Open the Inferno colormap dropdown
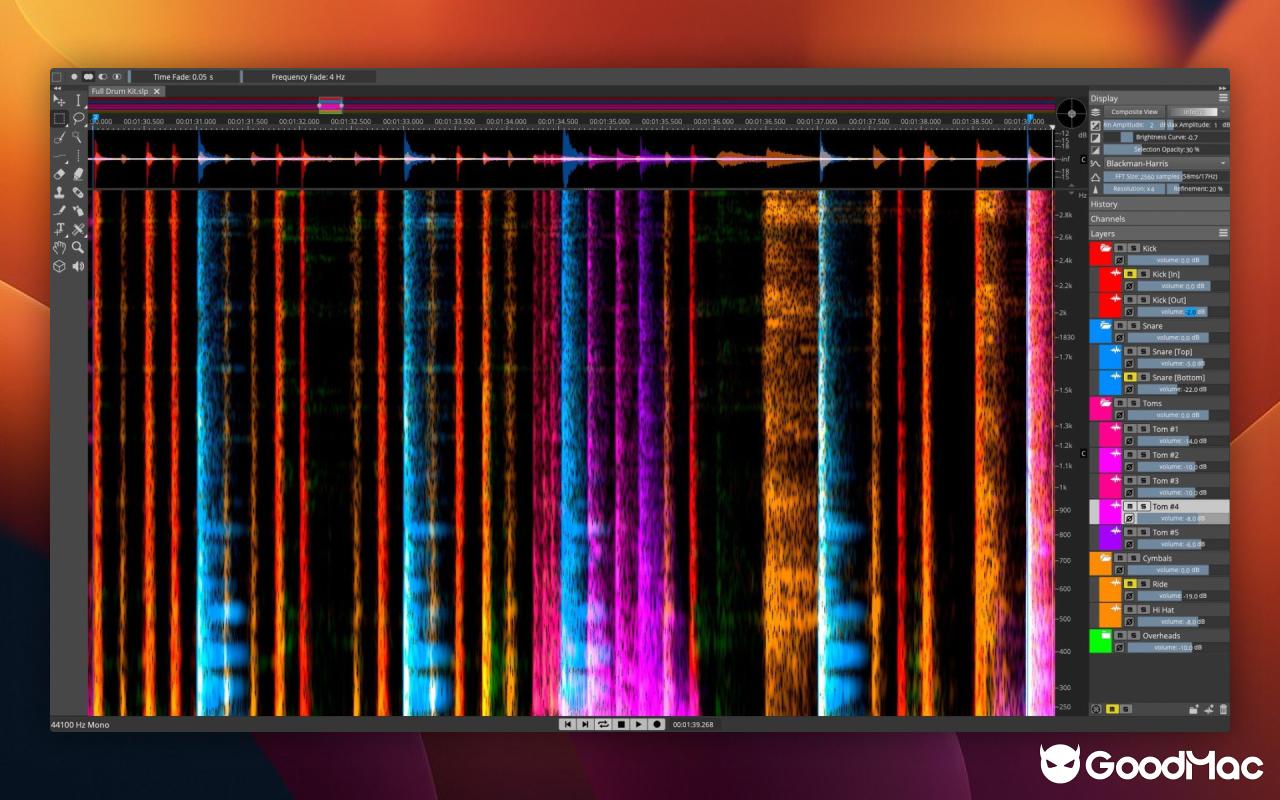Image resolution: width=1280 pixels, height=800 pixels. (1197, 111)
